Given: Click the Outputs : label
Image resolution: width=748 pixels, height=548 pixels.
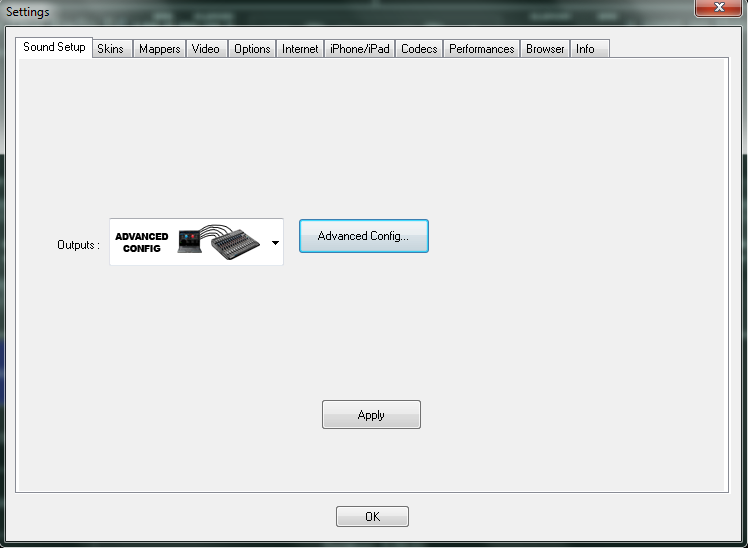Looking at the screenshot, I should coord(78,245).
